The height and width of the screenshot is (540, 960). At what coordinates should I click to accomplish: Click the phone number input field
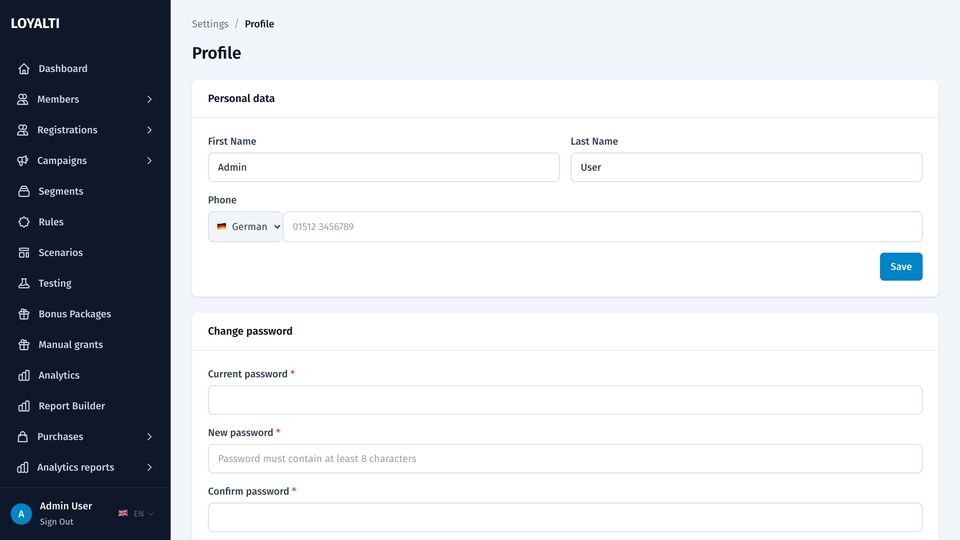click(602, 227)
